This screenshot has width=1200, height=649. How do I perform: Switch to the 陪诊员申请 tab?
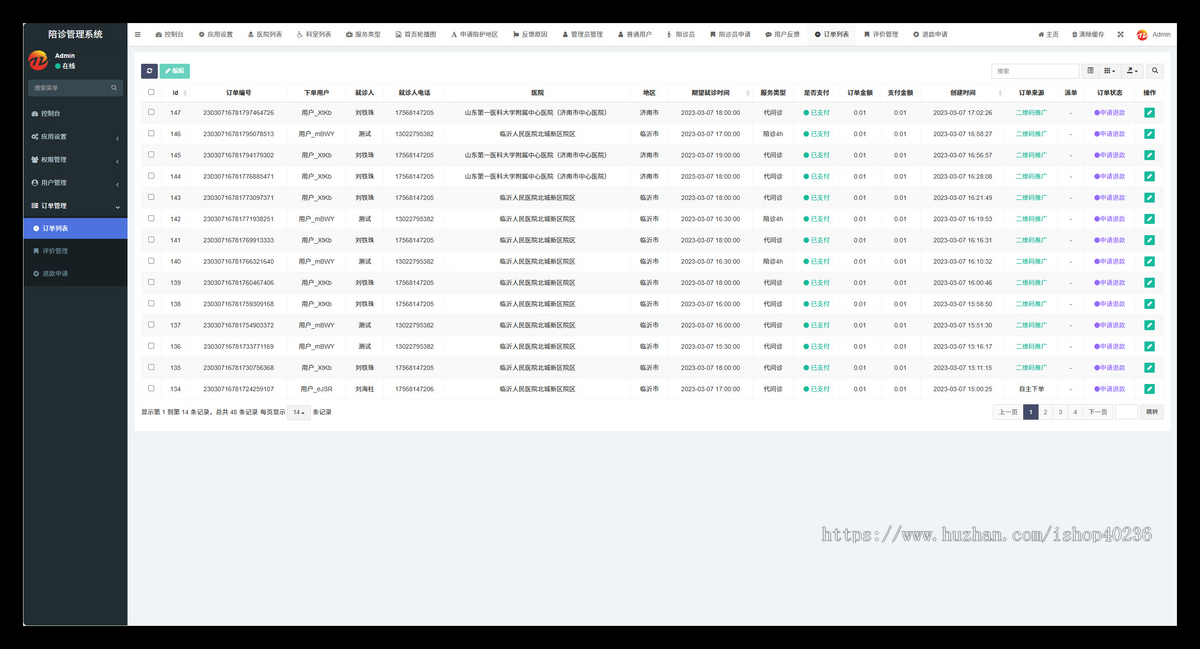(730, 34)
